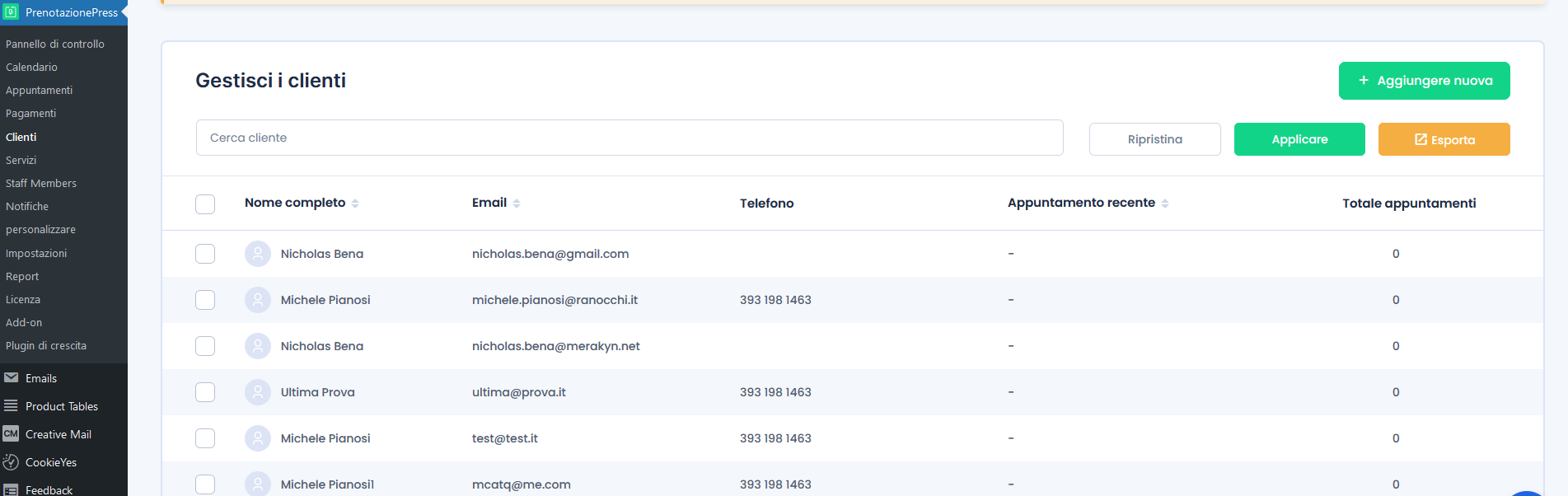Click the Creative Mail CM icon
Image resolution: width=1568 pixels, height=496 pixels.
(11, 434)
